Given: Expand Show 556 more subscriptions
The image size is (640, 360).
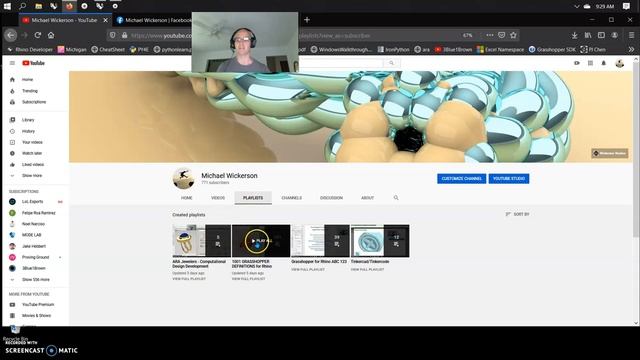Looking at the screenshot, I should pos(35,280).
